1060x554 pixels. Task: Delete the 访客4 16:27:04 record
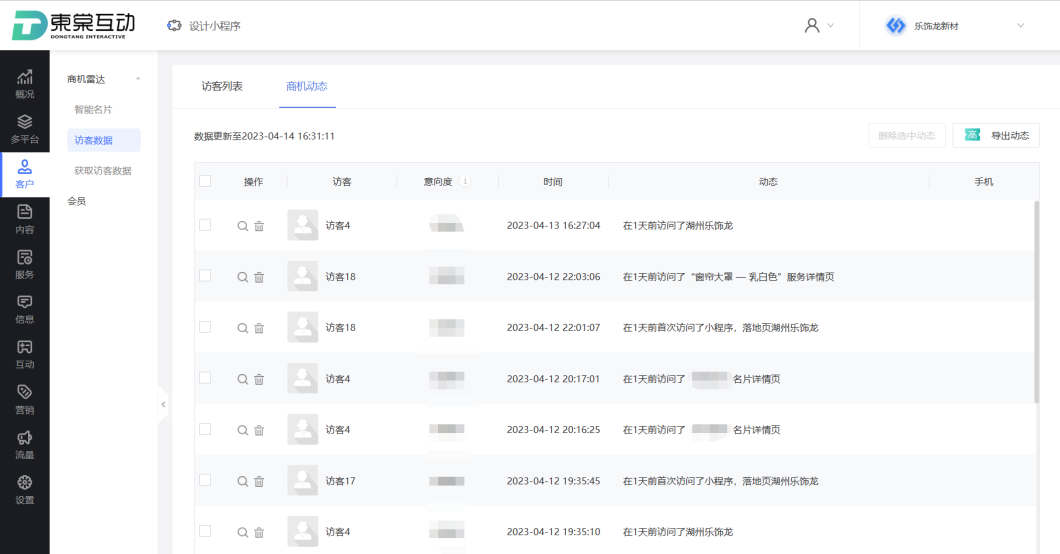coord(259,226)
